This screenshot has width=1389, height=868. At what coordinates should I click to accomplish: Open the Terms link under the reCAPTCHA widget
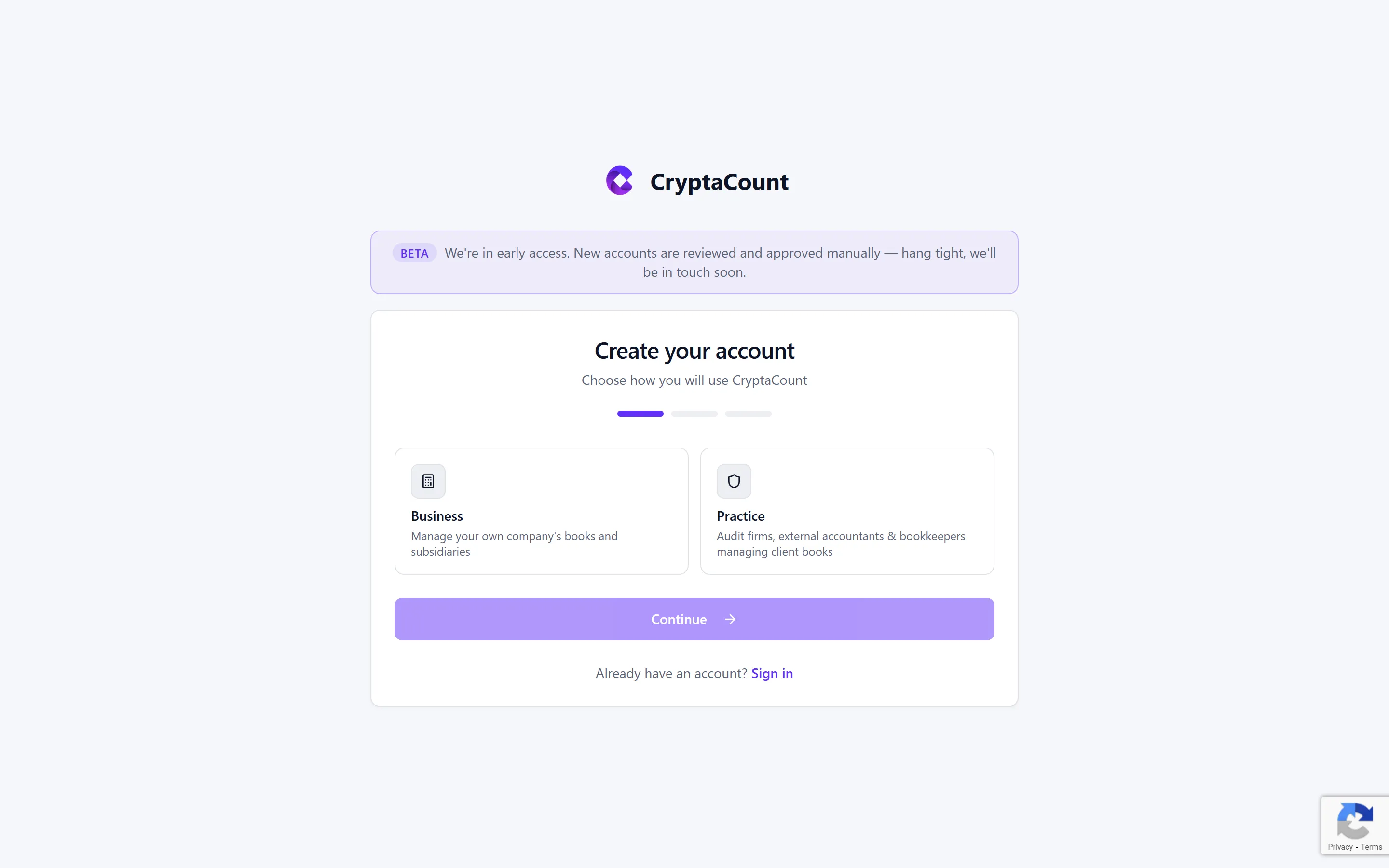tap(1371, 847)
